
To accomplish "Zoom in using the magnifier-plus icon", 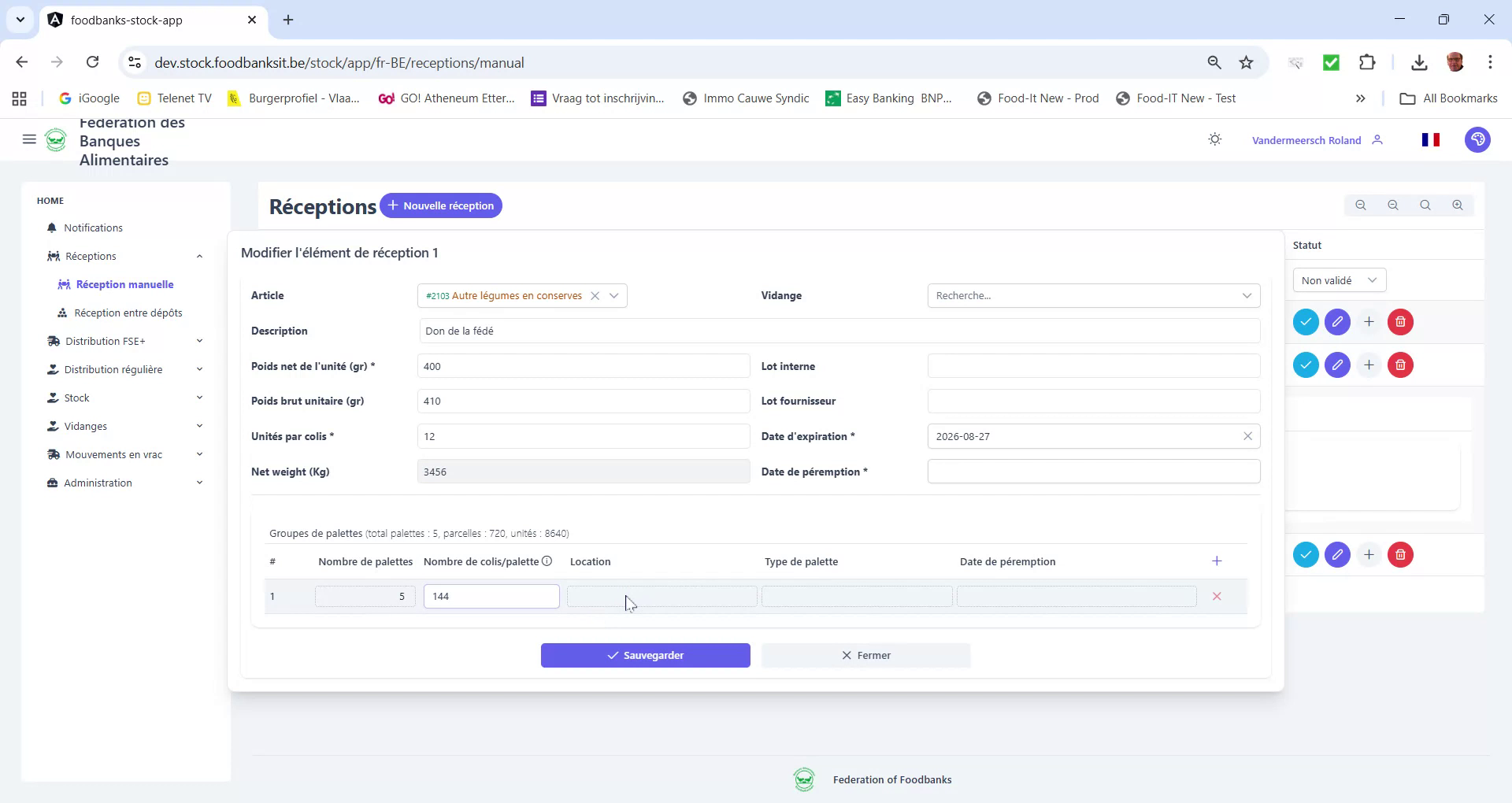I will click(1457, 205).
